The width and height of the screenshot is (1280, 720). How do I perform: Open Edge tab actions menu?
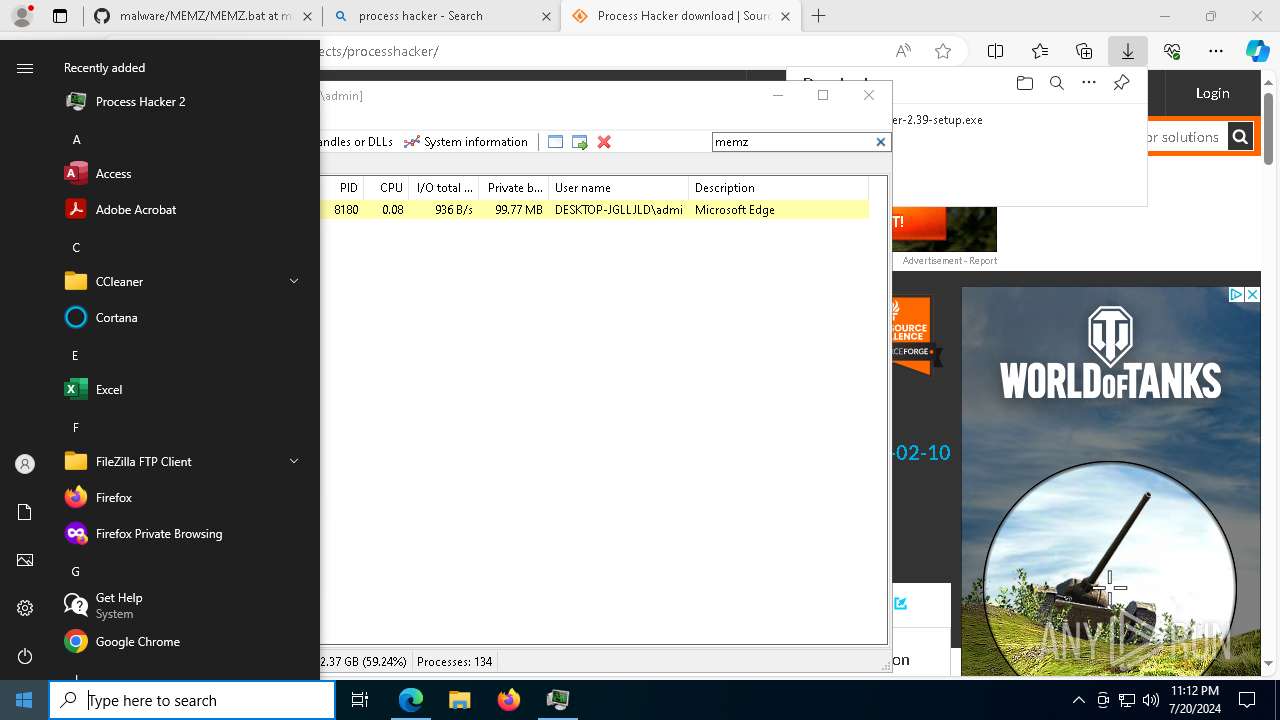(60, 16)
